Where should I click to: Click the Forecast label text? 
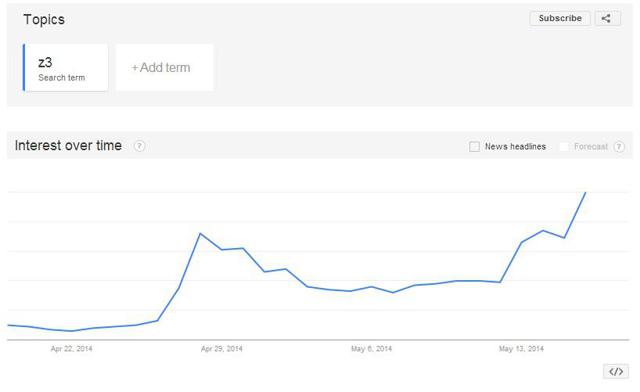point(591,147)
